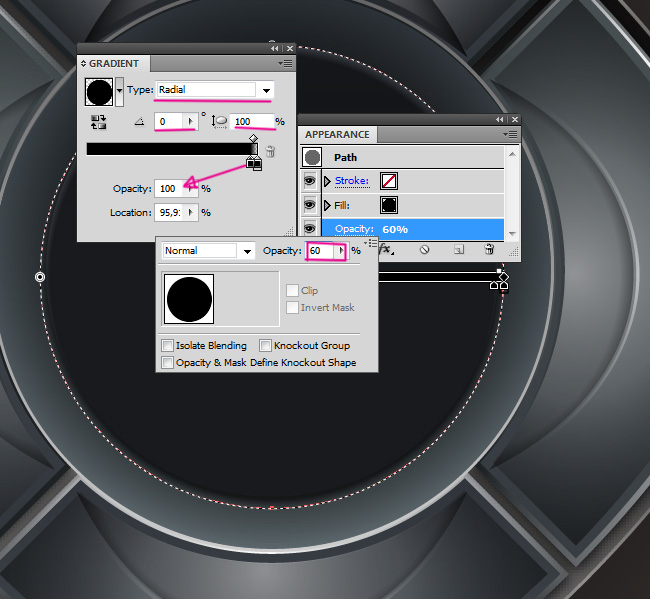Click the Location 95,9 input field
This screenshot has width=650, height=599.
coord(169,213)
